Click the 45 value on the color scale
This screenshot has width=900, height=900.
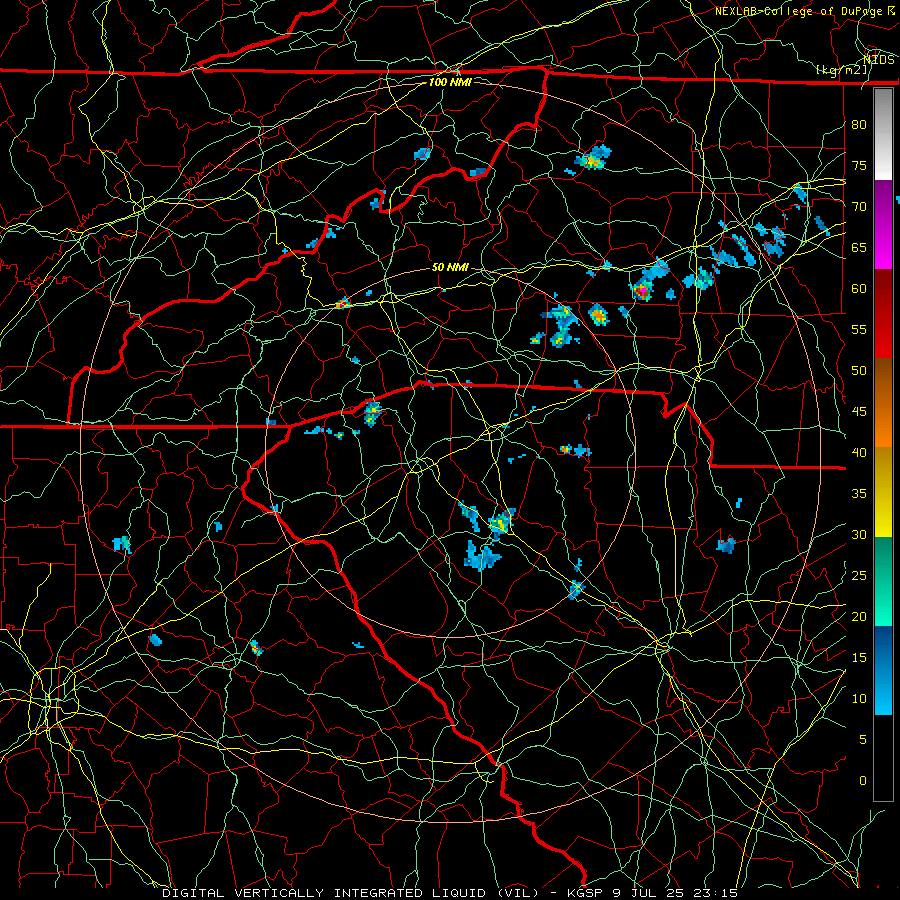point(859,412)
